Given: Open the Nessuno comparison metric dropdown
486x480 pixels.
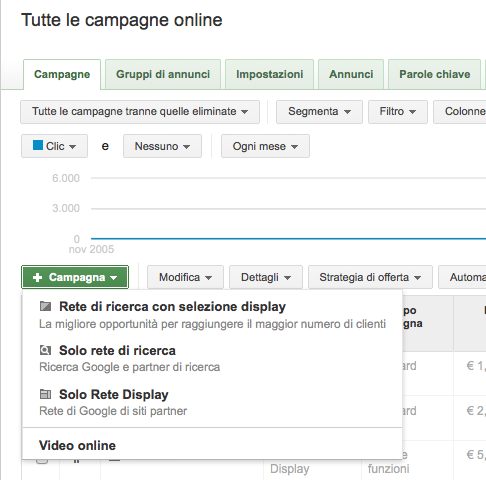Looking at the screenshot, I should 162,146.
